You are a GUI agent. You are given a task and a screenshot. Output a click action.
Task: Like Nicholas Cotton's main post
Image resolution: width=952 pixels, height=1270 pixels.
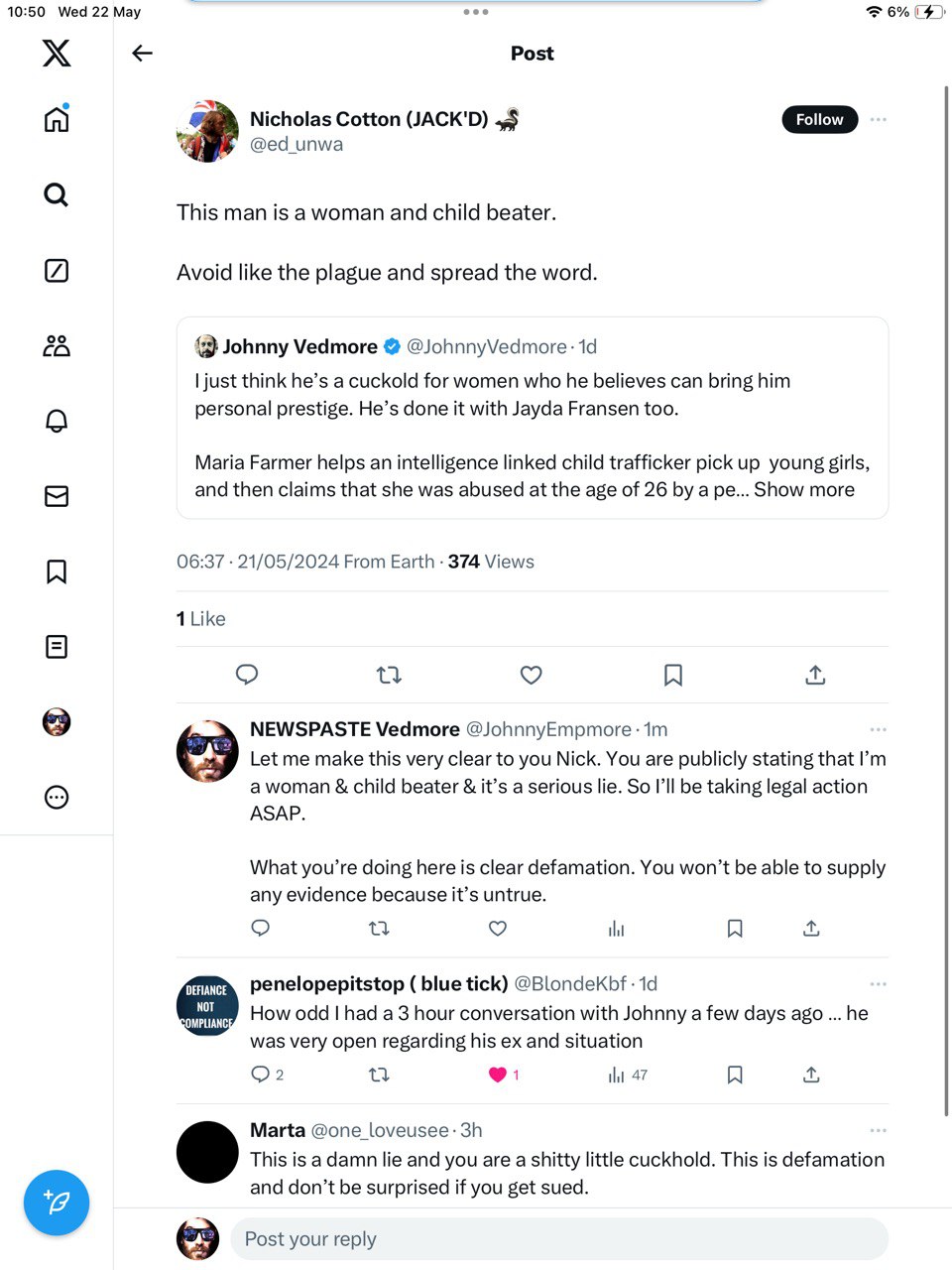pyautogui.click(x=532, y=676)
